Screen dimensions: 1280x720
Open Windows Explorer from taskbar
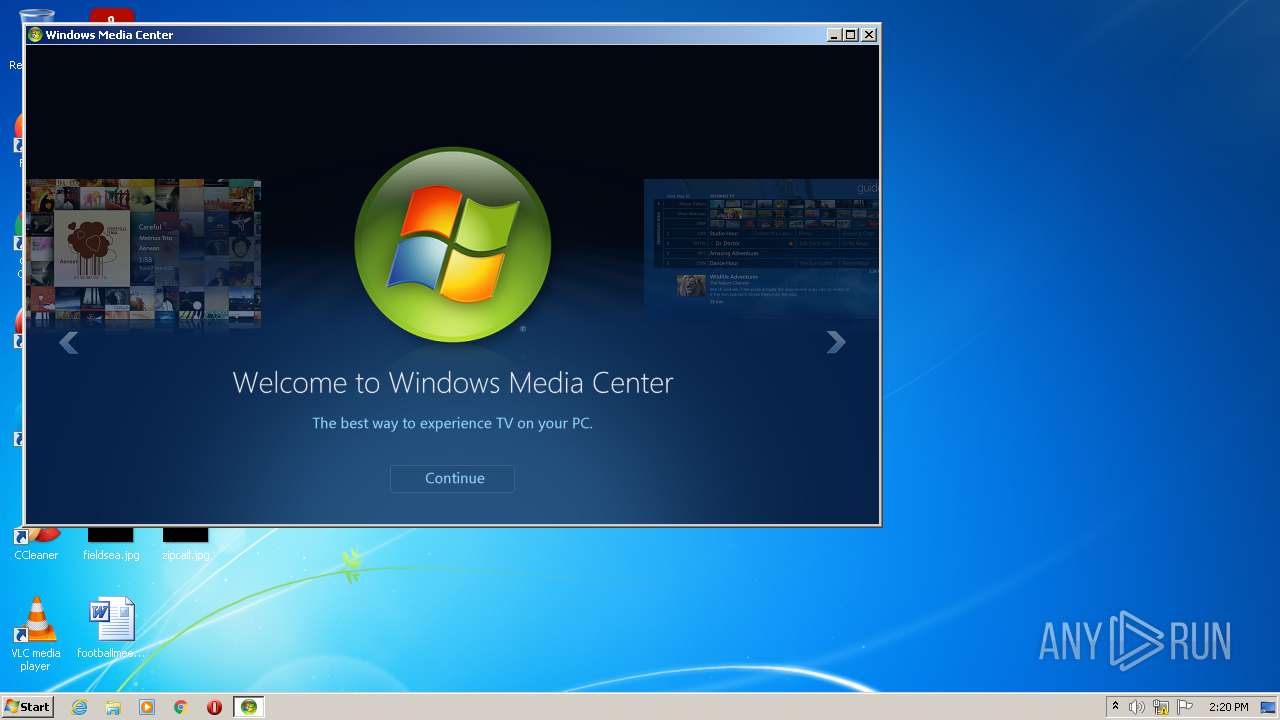113,707
